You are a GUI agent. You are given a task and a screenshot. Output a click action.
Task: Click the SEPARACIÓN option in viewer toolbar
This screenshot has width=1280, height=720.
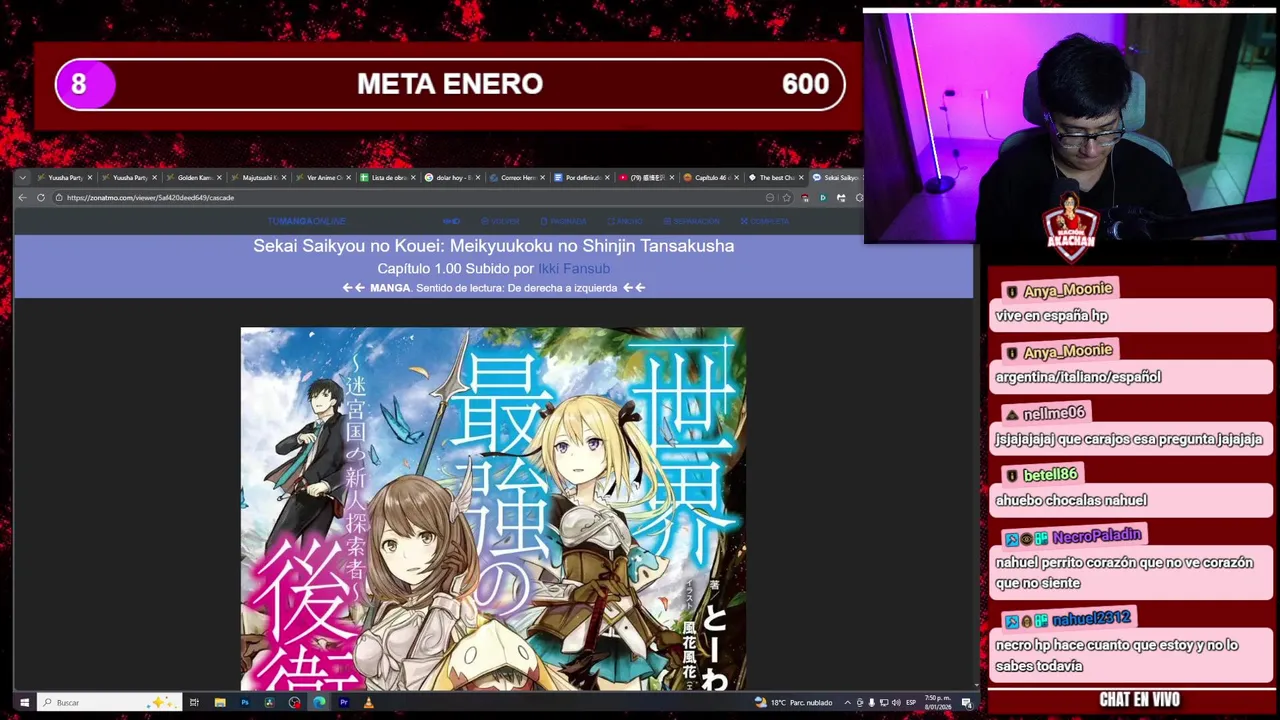(691, 221)
